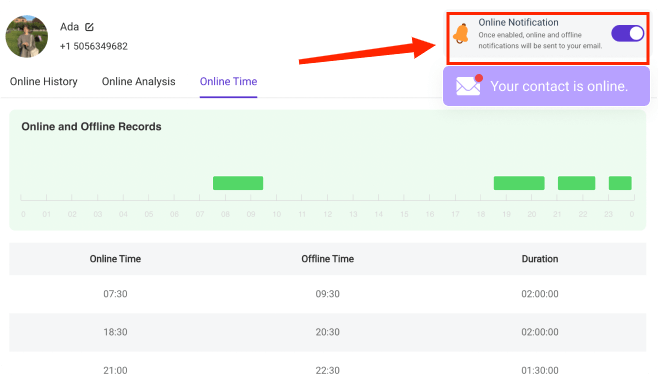Click the Offline Time column header

(328, 259)
